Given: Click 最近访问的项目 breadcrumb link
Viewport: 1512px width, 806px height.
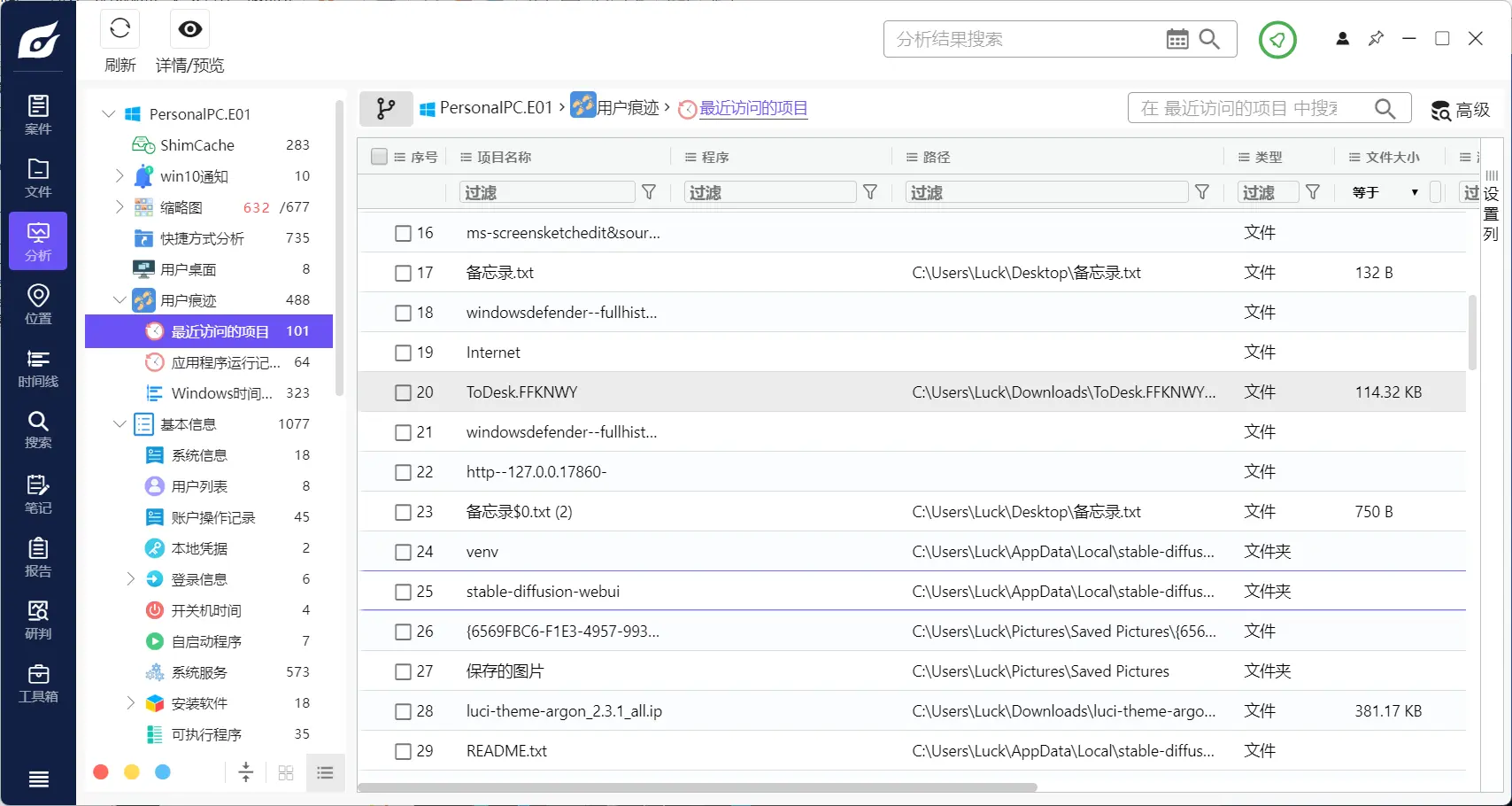Looking at the screenshot, I should pyautogui.click(x=753, y=108).
